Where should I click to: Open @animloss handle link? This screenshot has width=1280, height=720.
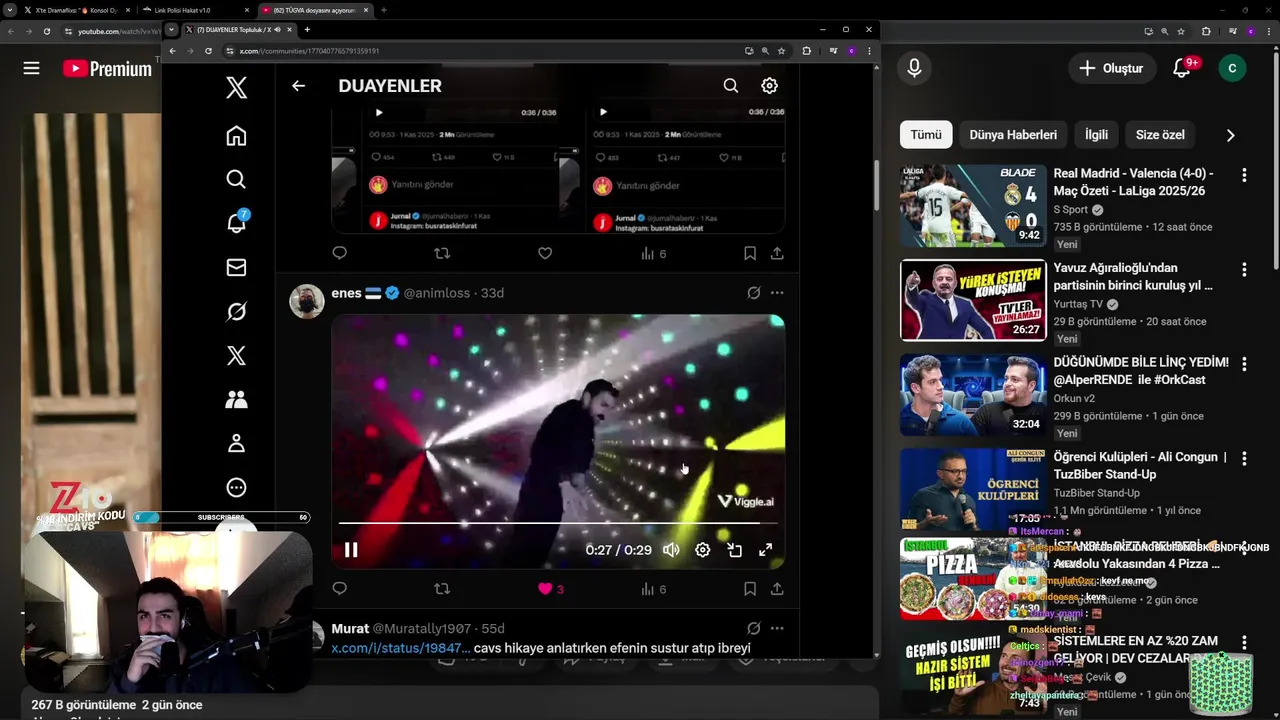pos(437,293)
